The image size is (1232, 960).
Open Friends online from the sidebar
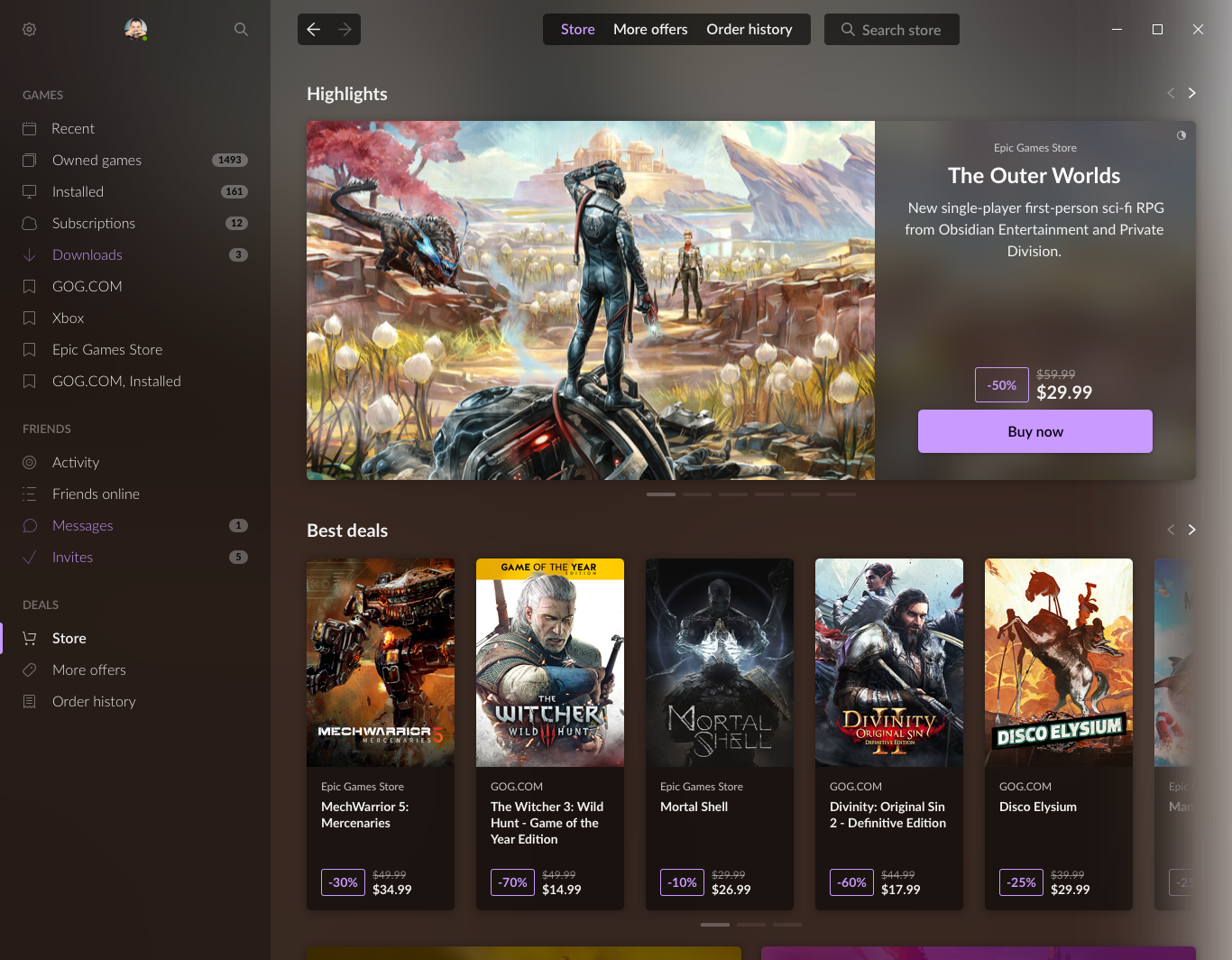[x=95, y=494]
